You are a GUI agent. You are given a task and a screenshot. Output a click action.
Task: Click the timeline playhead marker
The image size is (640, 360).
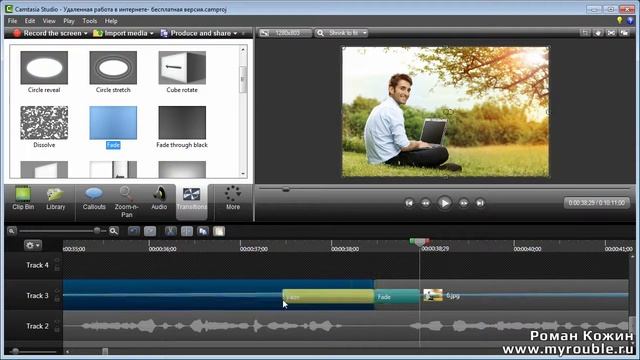click(x=420, y=242)
